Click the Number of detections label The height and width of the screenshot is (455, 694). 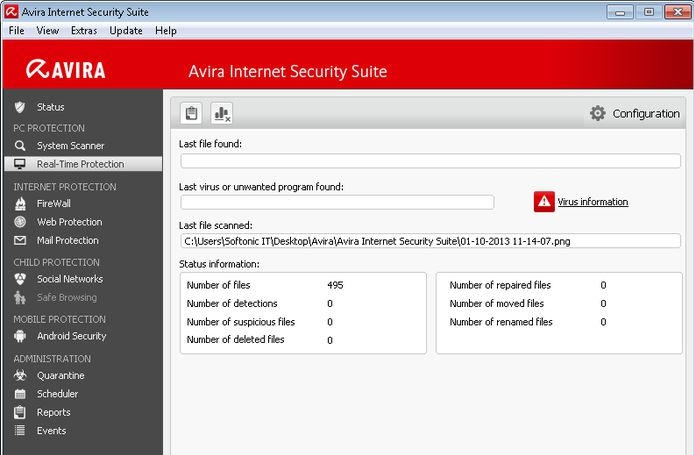click(x=232, y=303)
